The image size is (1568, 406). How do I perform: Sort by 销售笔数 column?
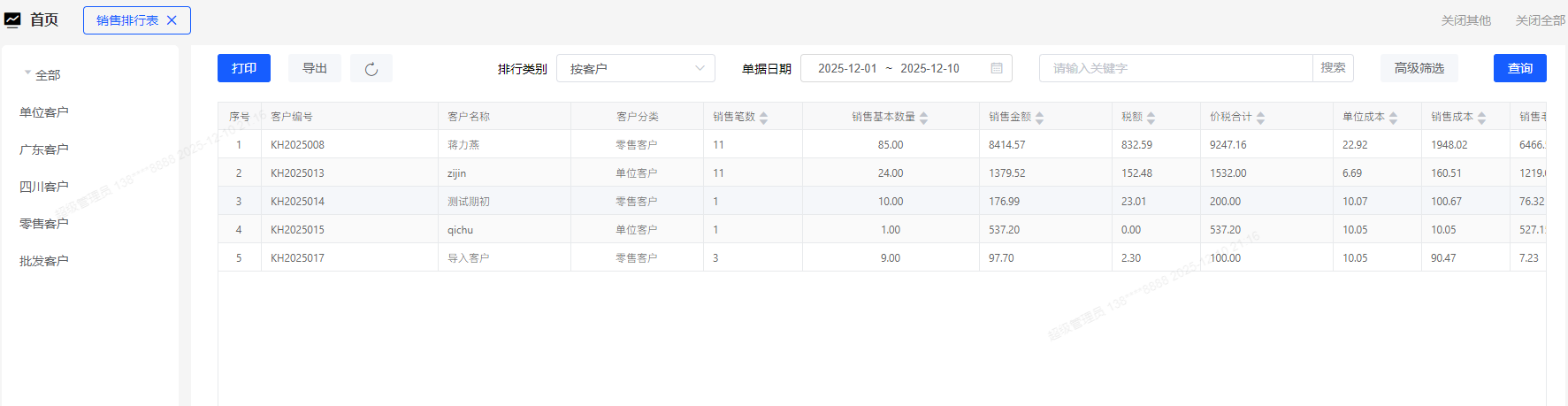point(763,118)
